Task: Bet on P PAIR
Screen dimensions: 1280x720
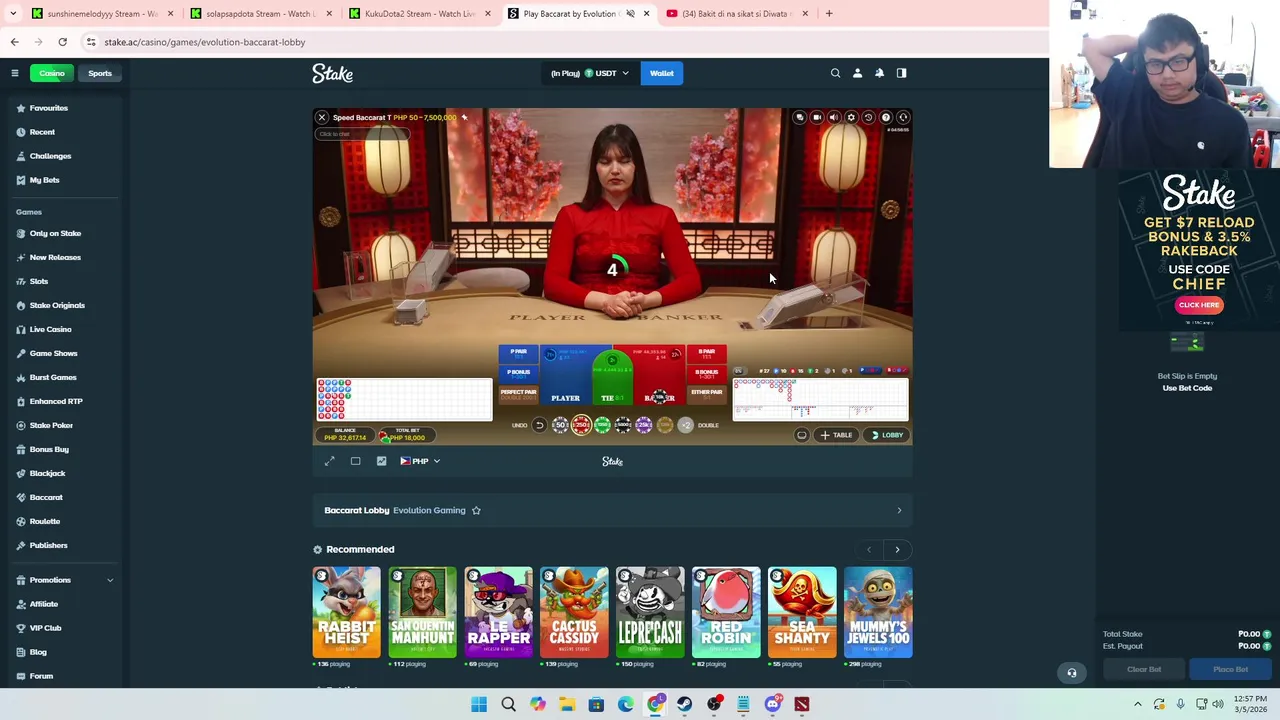Action: (x=518, y=354)
